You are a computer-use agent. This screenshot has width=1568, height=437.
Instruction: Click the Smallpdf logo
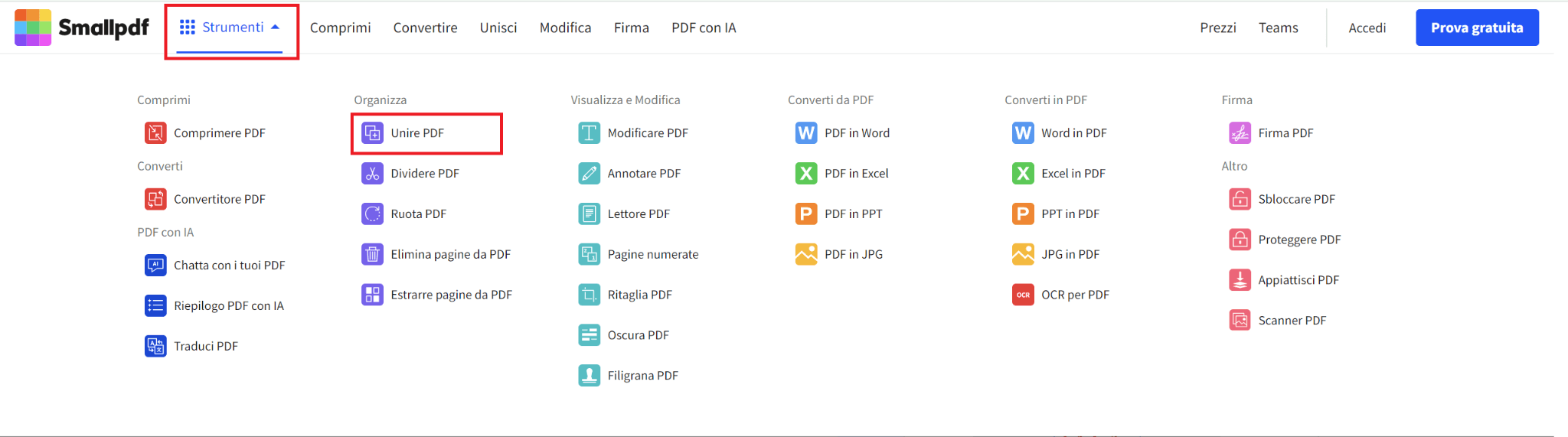pos(82,28)
